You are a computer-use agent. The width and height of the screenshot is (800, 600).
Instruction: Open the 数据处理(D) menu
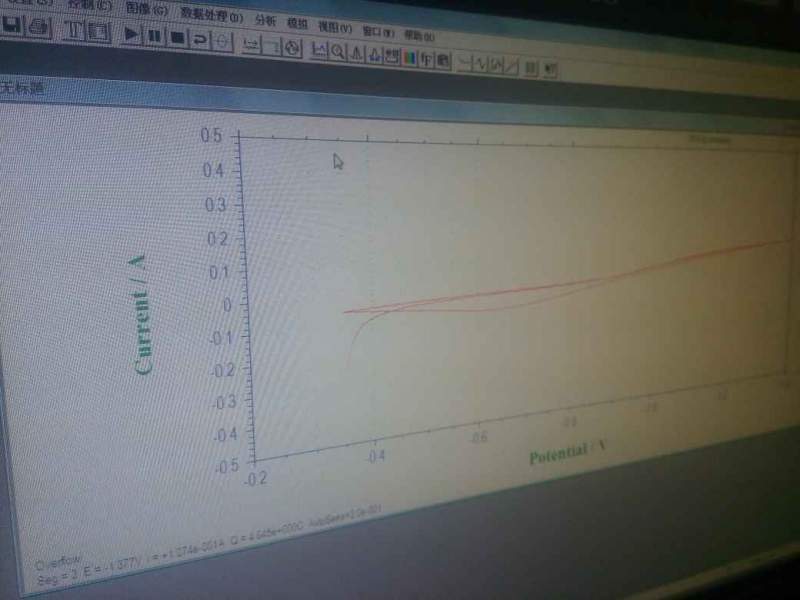click(x=212, y=15)
